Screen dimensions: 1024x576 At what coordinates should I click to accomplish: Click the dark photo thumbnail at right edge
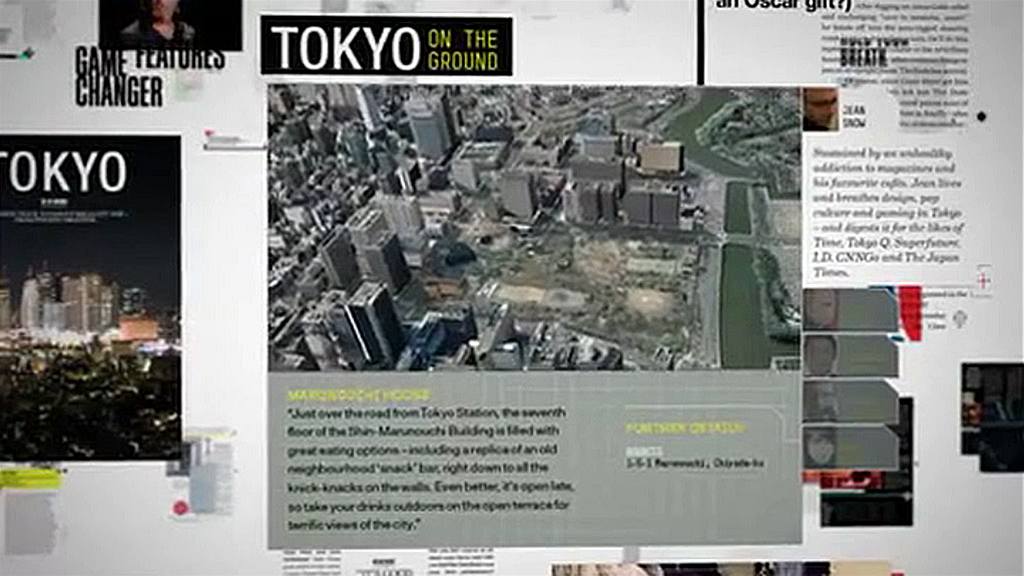pos(992,417)
